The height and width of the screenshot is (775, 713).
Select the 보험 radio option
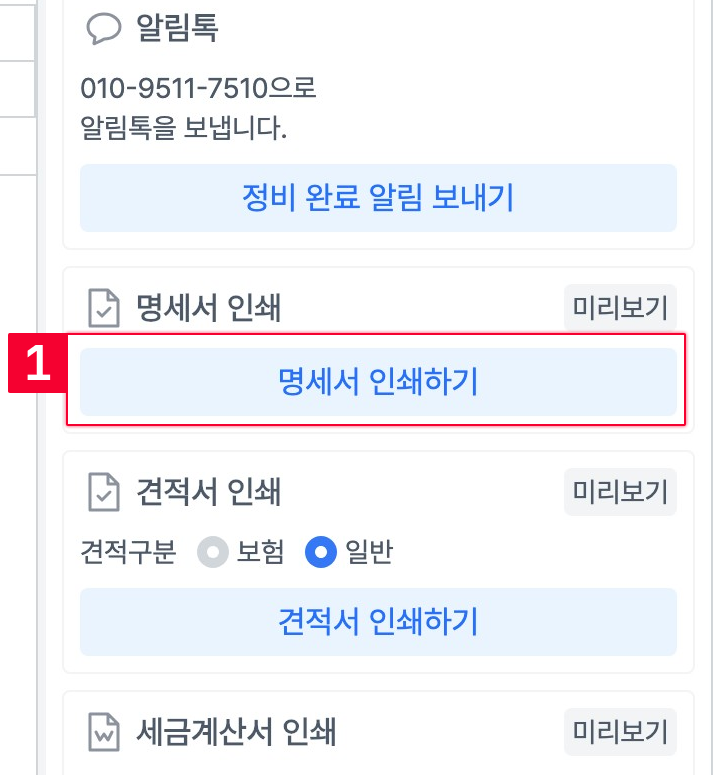tap(212, 553)
